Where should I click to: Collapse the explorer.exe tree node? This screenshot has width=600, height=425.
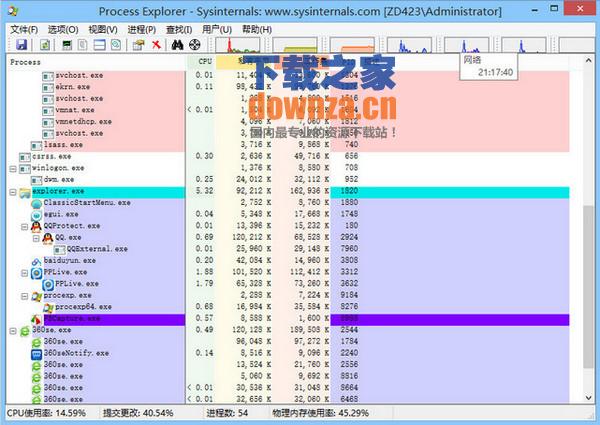(x=13, y=192)
